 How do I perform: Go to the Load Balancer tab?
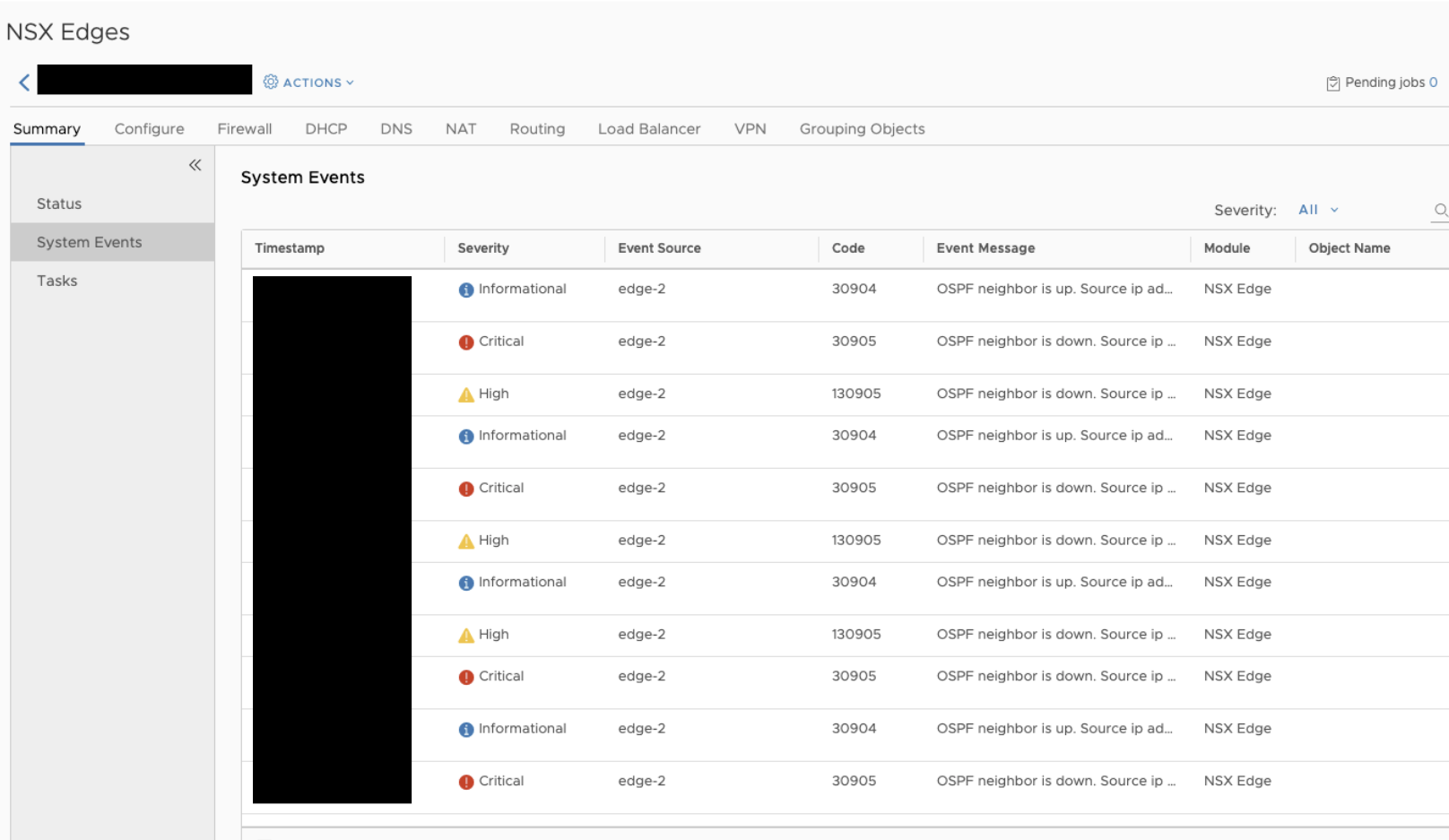[649, 129]
